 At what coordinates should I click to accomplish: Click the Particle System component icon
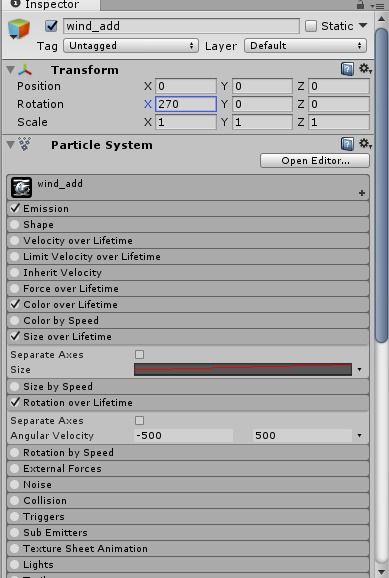[x=25, y=144]
